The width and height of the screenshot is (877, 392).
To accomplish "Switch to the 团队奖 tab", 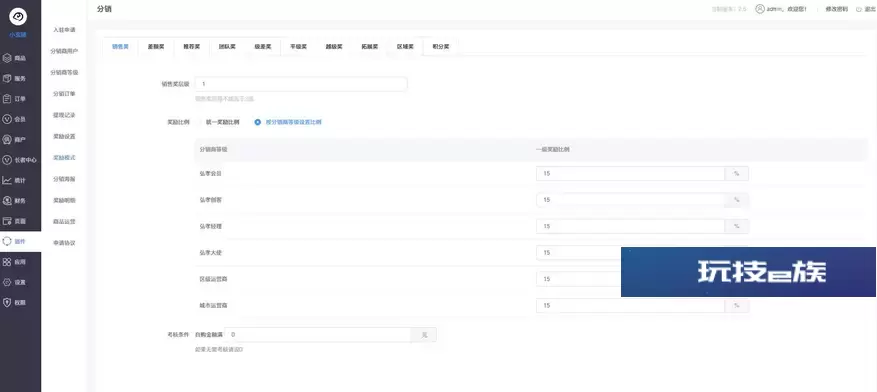I will pos(227,47).
